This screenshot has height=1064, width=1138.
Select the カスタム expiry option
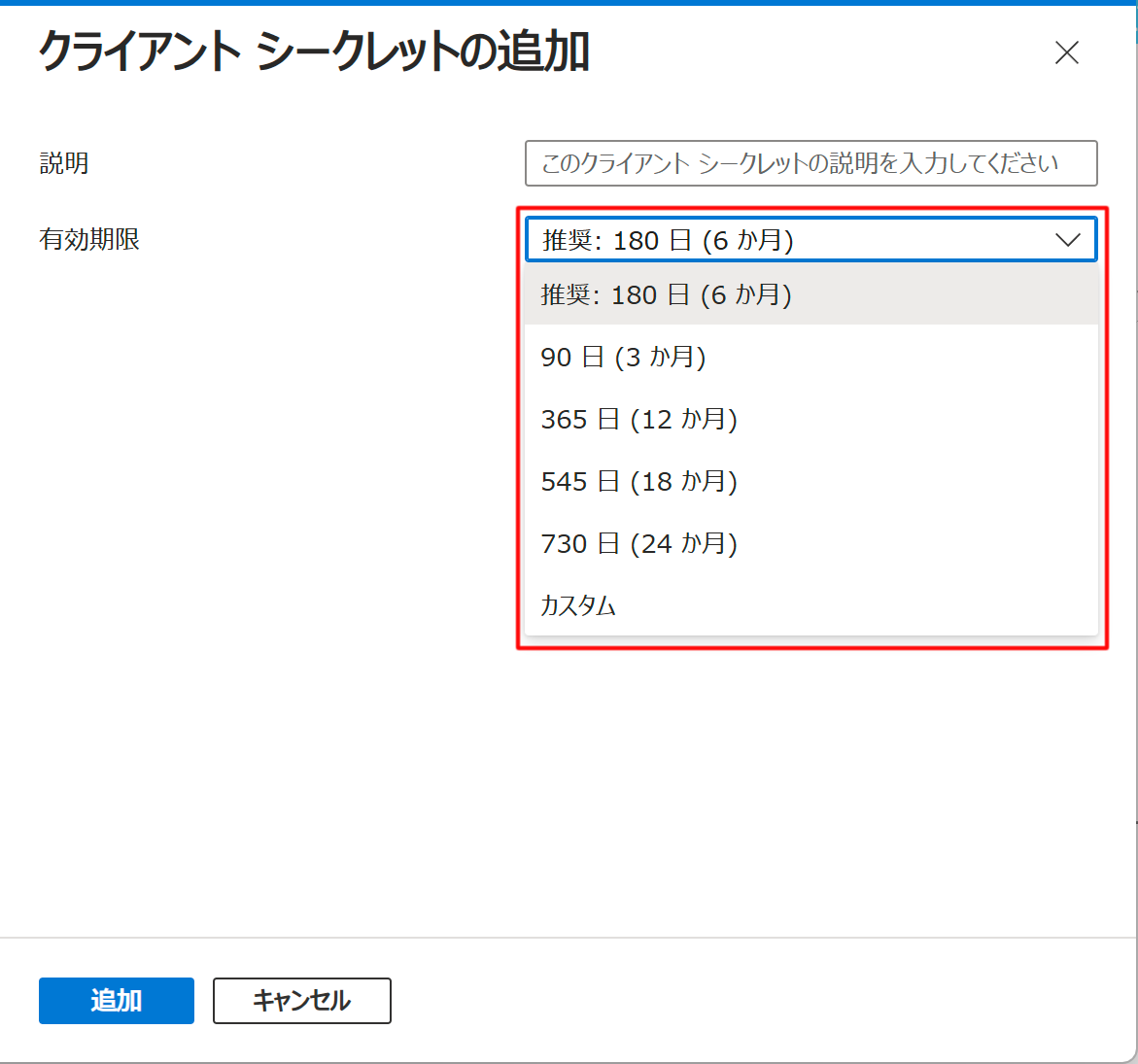point(810,604)
